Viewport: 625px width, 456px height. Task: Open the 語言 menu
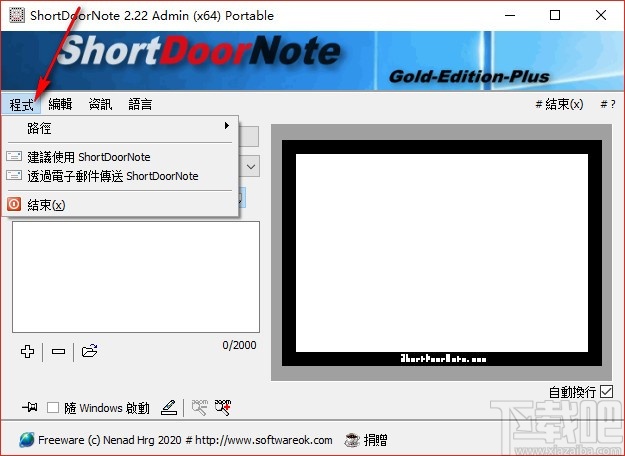[x=140, y=104]
